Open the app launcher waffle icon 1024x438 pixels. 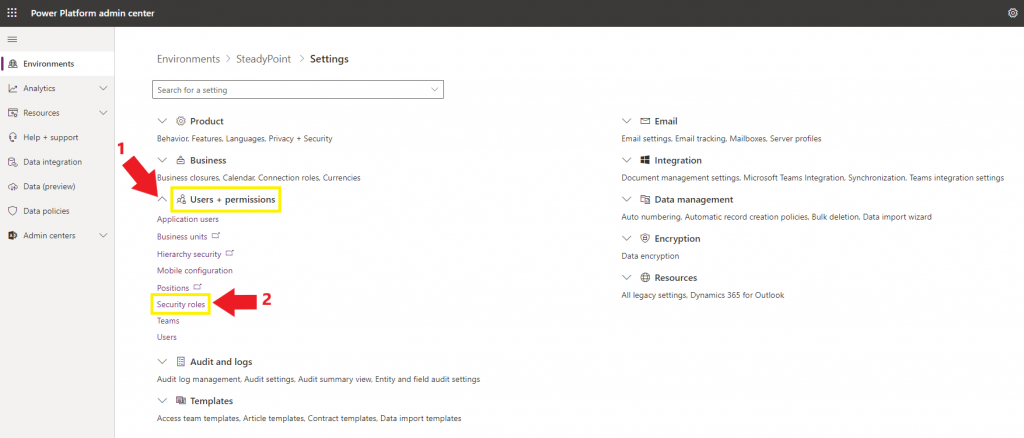click(12, 13)
